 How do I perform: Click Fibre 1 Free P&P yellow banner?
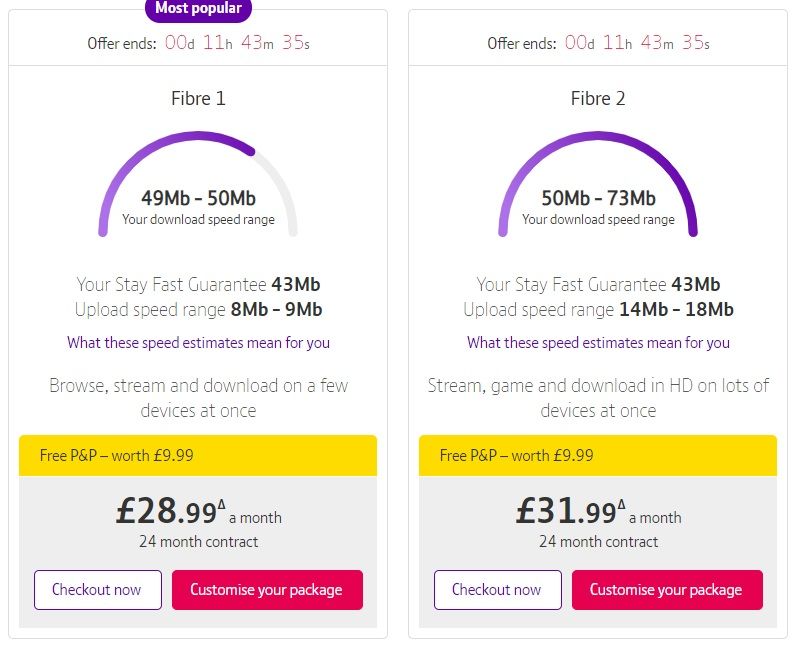pos(198,455)
